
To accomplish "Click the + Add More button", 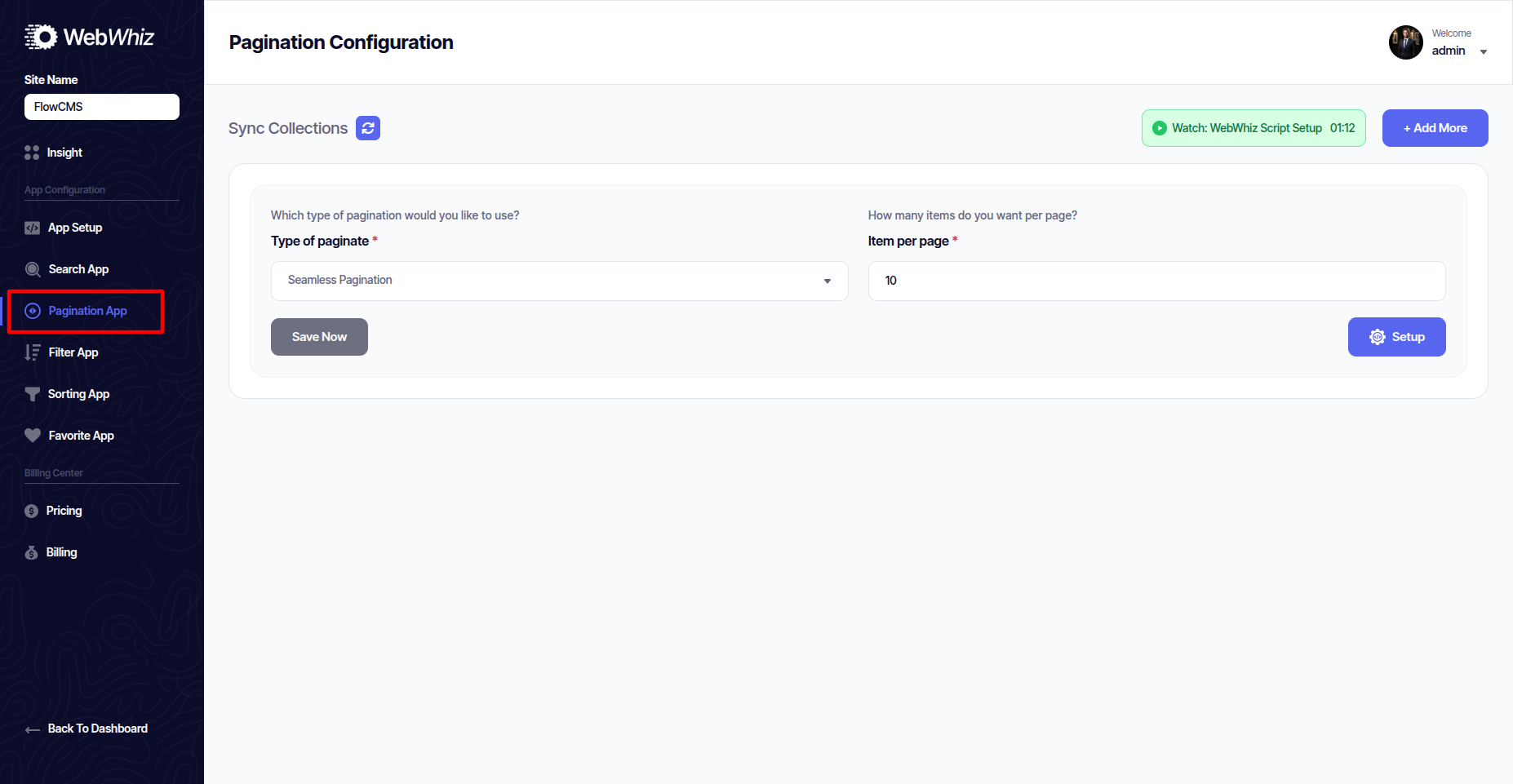I will pyautogui.click(x=1435, y=128).
